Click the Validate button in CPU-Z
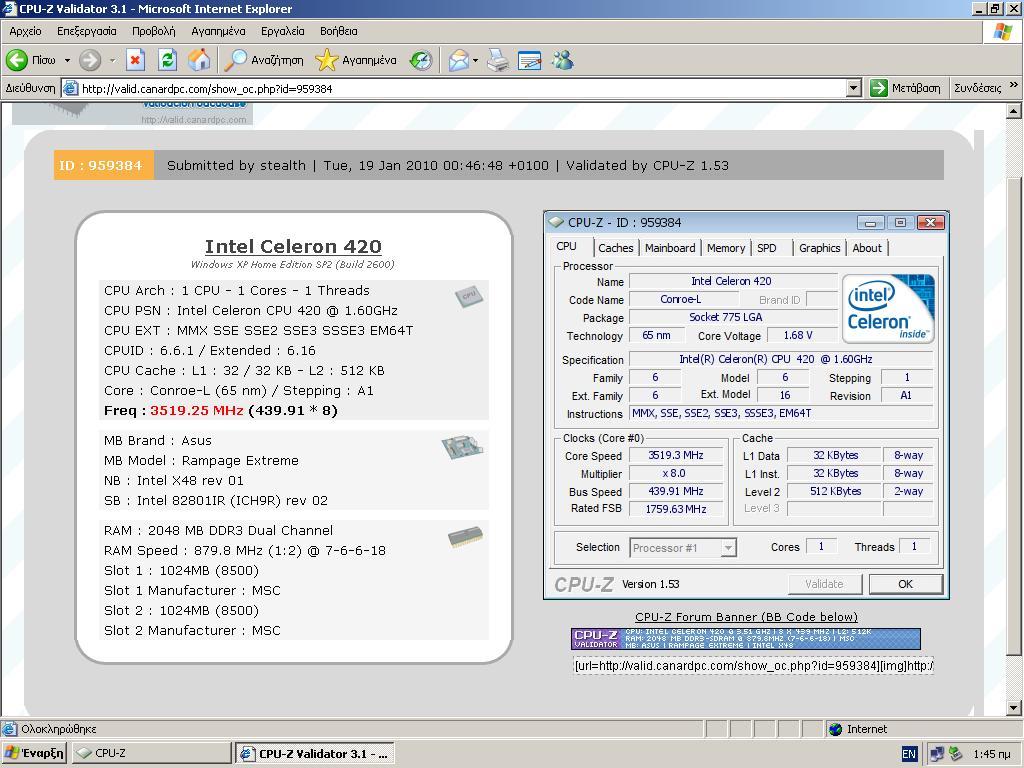1024x768 pixels. tap(825, 584)
